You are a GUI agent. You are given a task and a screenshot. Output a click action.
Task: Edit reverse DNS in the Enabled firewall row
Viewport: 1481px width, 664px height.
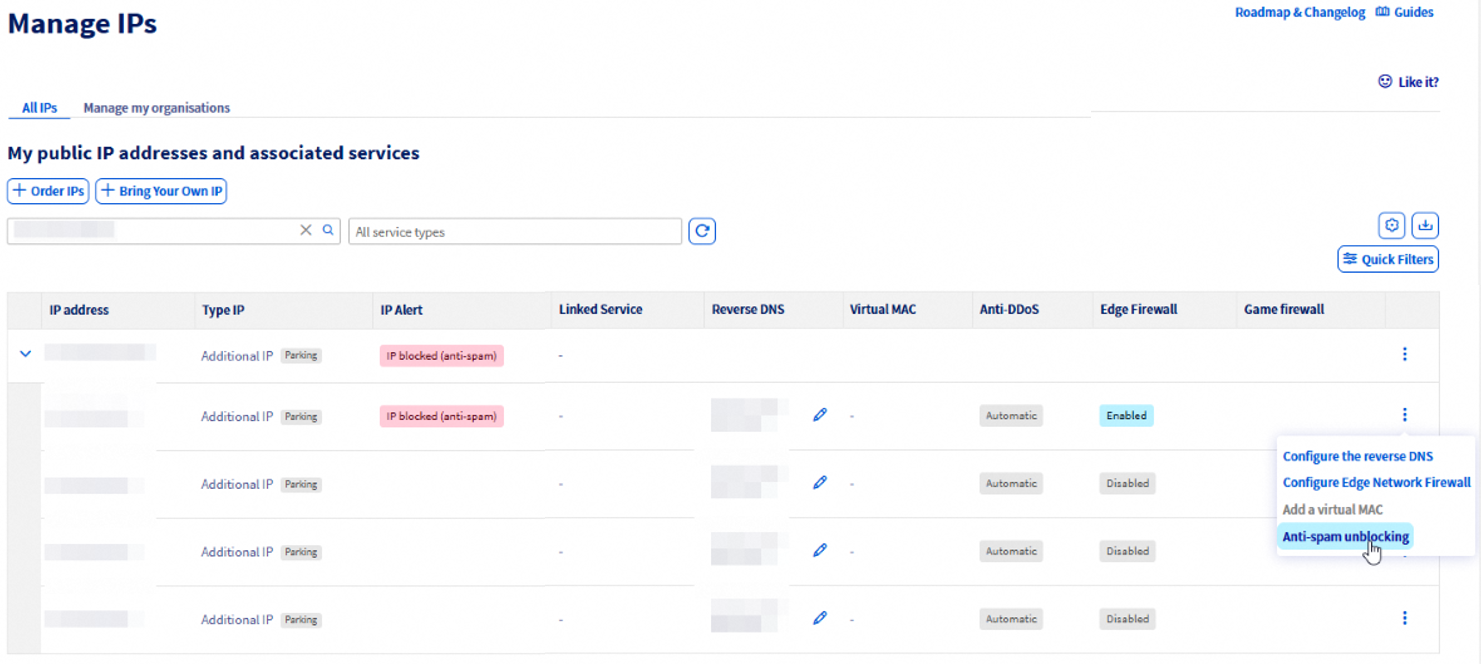click(820, 415)
